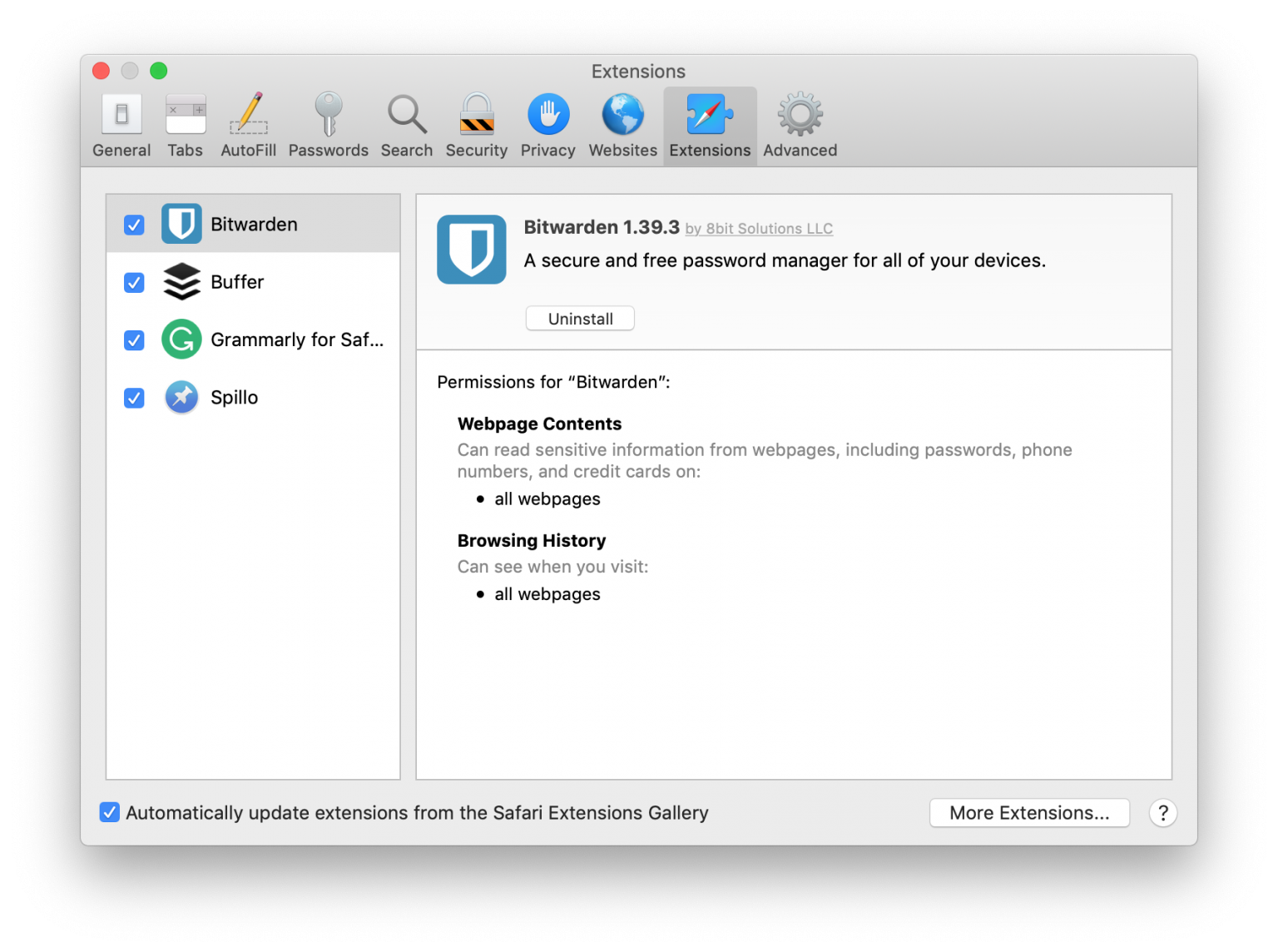Image resolution: width=1278 pixels, height=952 pixels.
Task: Open the Advanced gear icon
Action: (x=800, y=114)
